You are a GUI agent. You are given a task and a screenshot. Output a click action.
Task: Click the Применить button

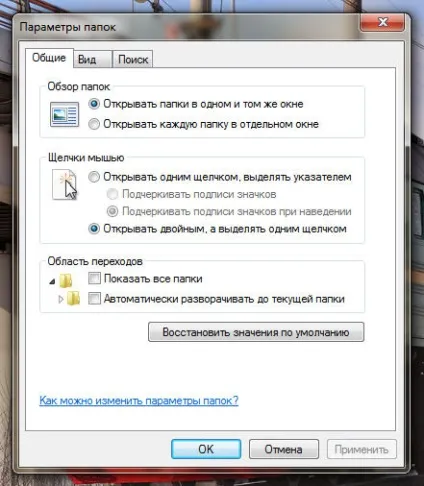362,449
